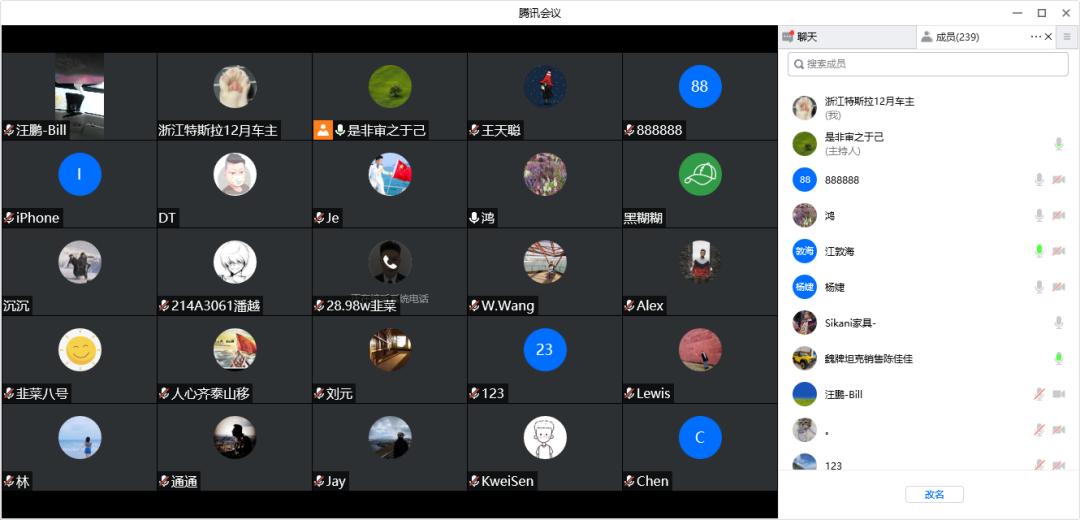
Task: Open the side panel hamburger menu
Action: [x=1068, y=37]
